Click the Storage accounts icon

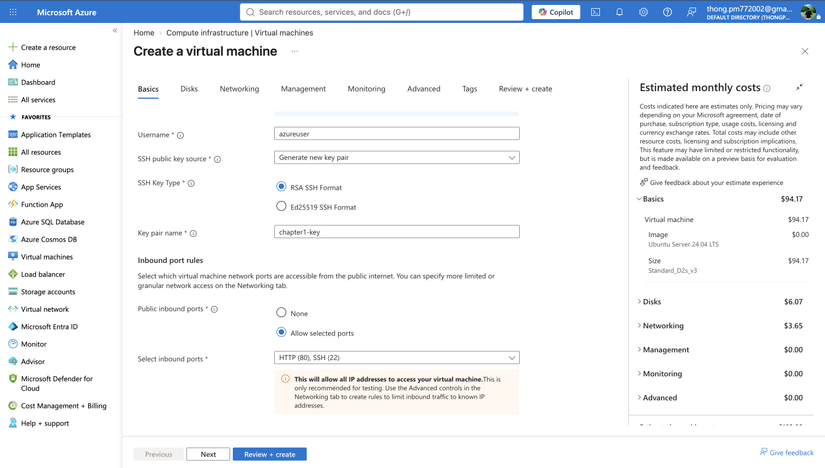(13, 291)
